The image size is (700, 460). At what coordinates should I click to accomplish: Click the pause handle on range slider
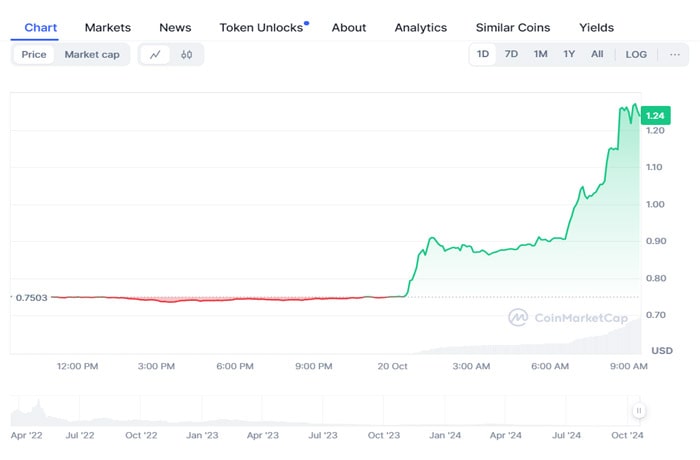(639, 410)
